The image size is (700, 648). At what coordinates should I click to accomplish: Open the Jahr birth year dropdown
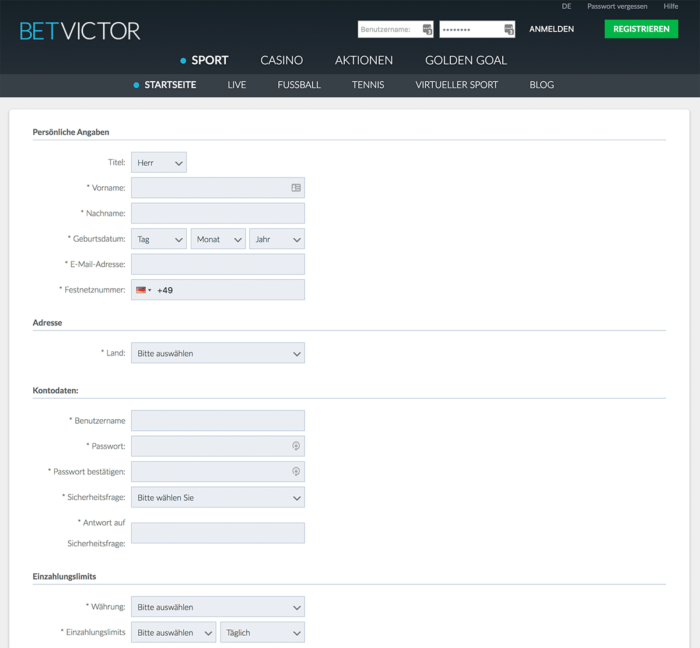tap(277, 239)
